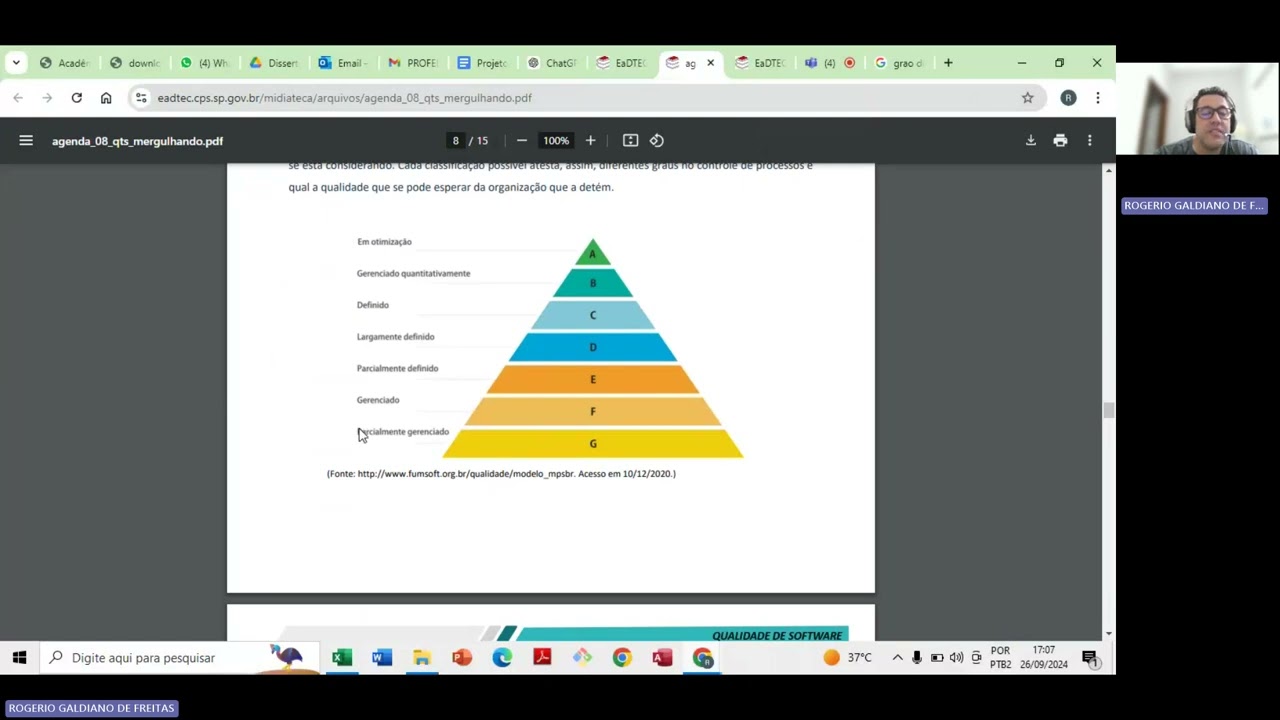The width and height of the screenshot is (1280, 720).
Task: Switch to first EaDTEC tab
Action: tap(622, 63)
